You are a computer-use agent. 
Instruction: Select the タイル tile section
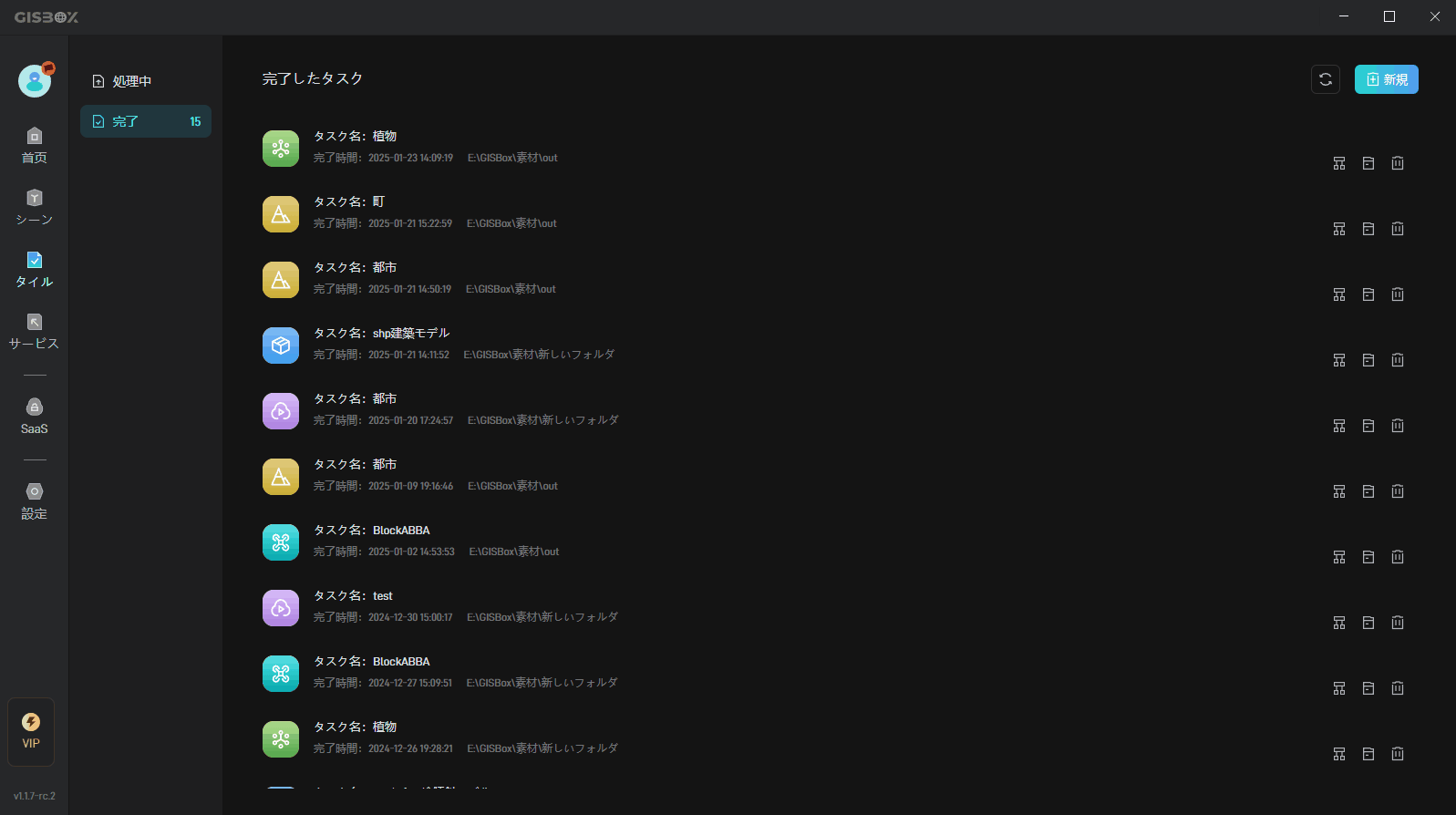click(34, 270)
